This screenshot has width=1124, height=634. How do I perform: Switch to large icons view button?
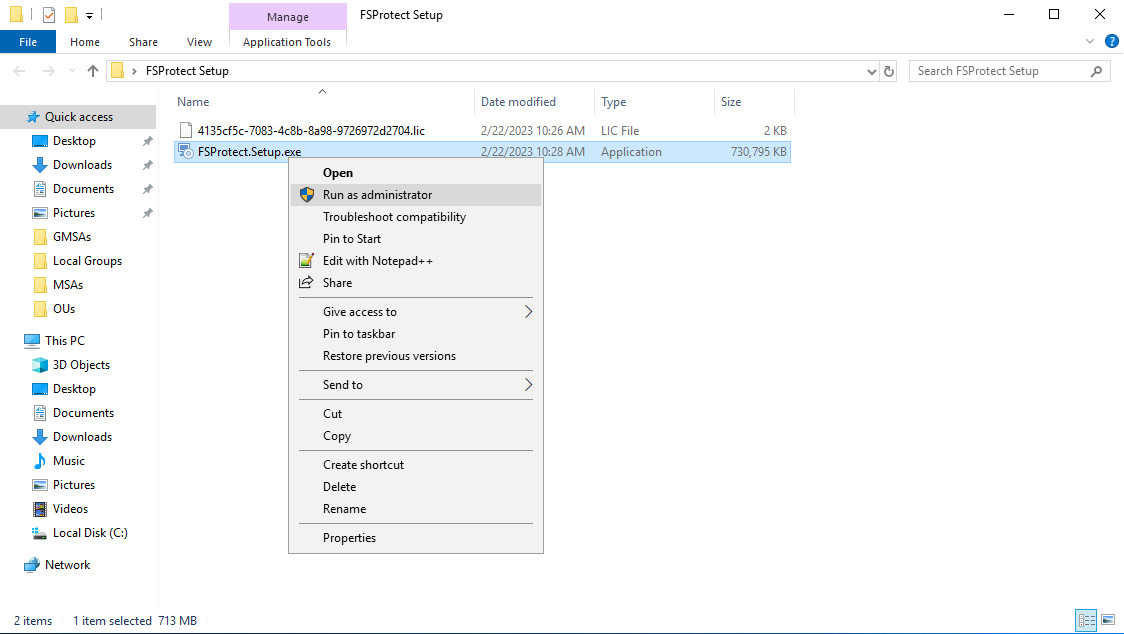[x=1108, y=621]
